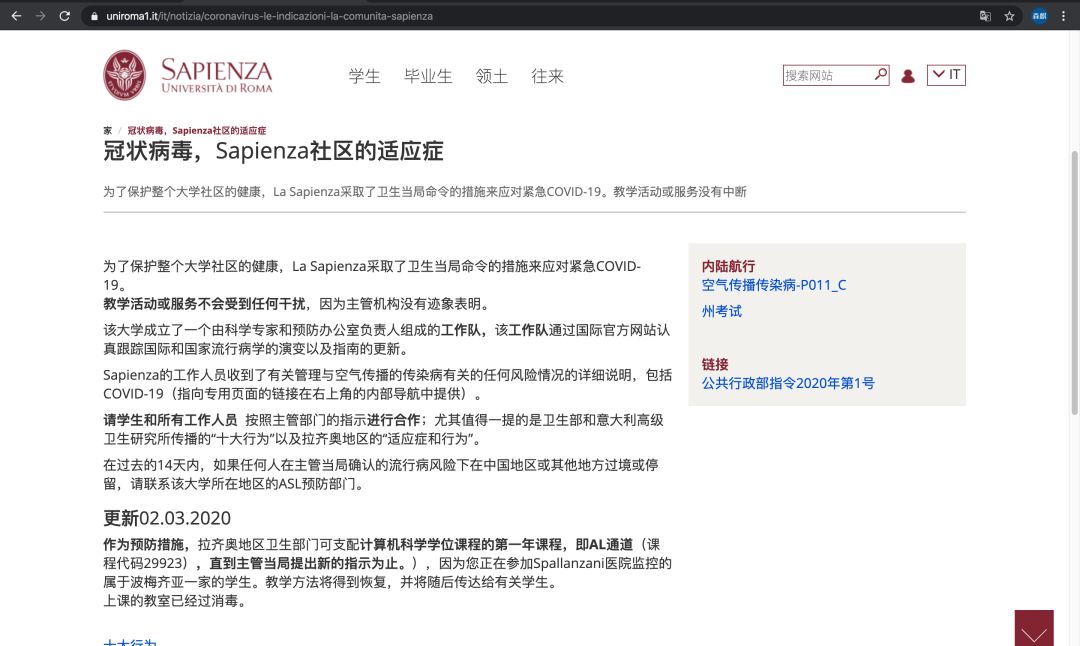Bookmark this page with the star

(x=1009, y=16)
